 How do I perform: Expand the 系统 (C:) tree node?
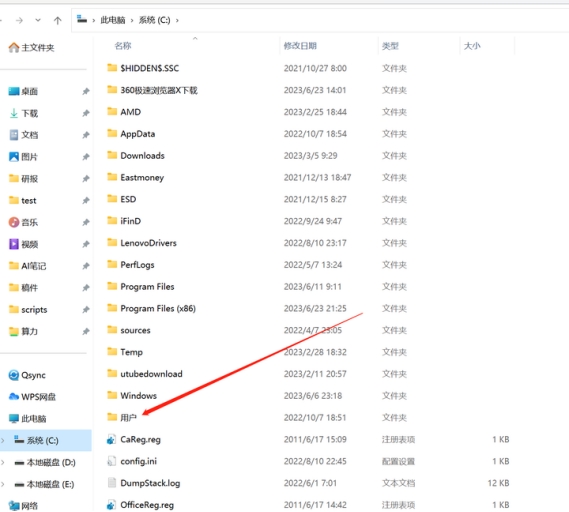3,441
